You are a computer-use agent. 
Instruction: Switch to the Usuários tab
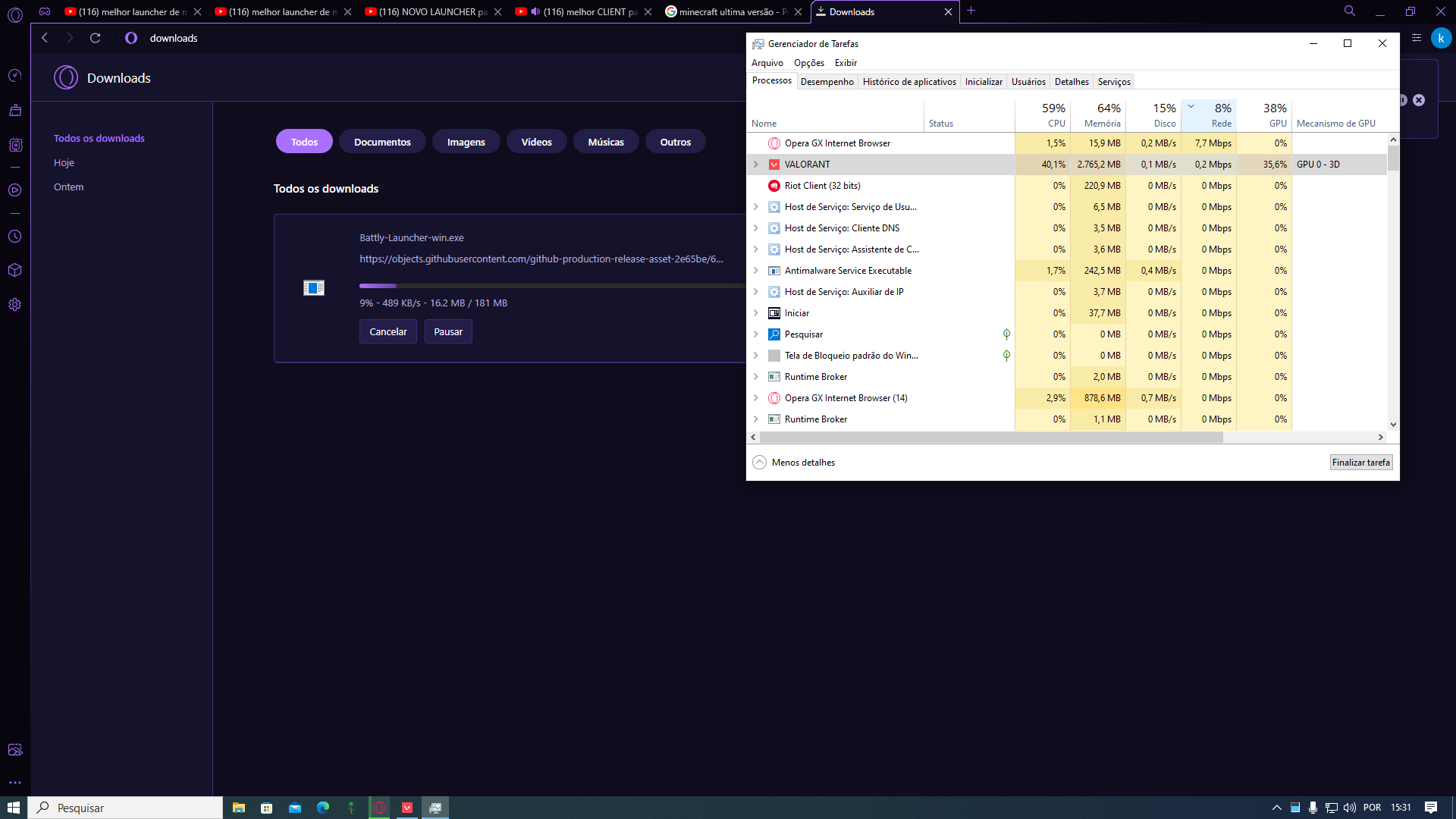pyautogui.click(x=1028, y=82)
